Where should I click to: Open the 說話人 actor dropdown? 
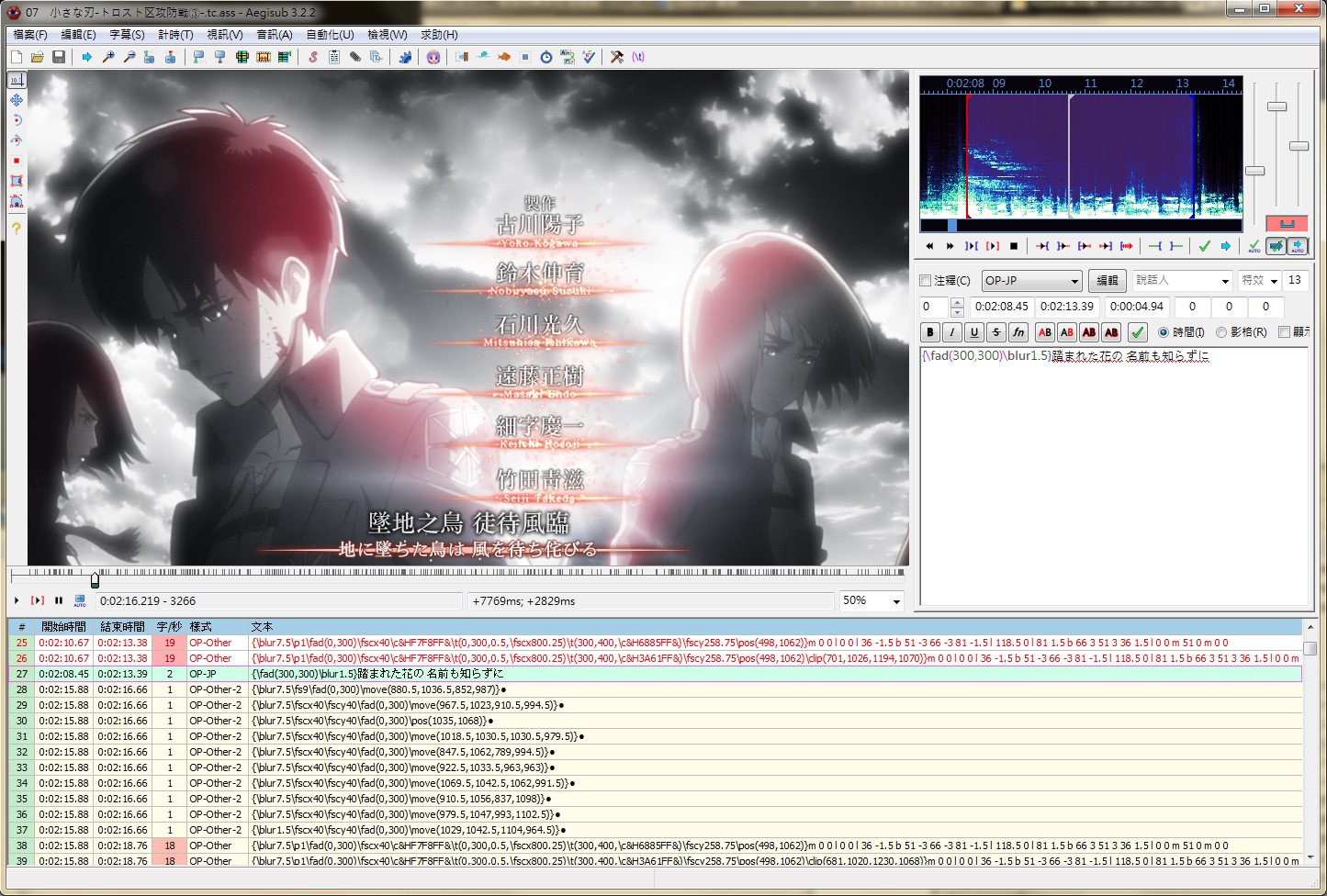coord(1224,281)
